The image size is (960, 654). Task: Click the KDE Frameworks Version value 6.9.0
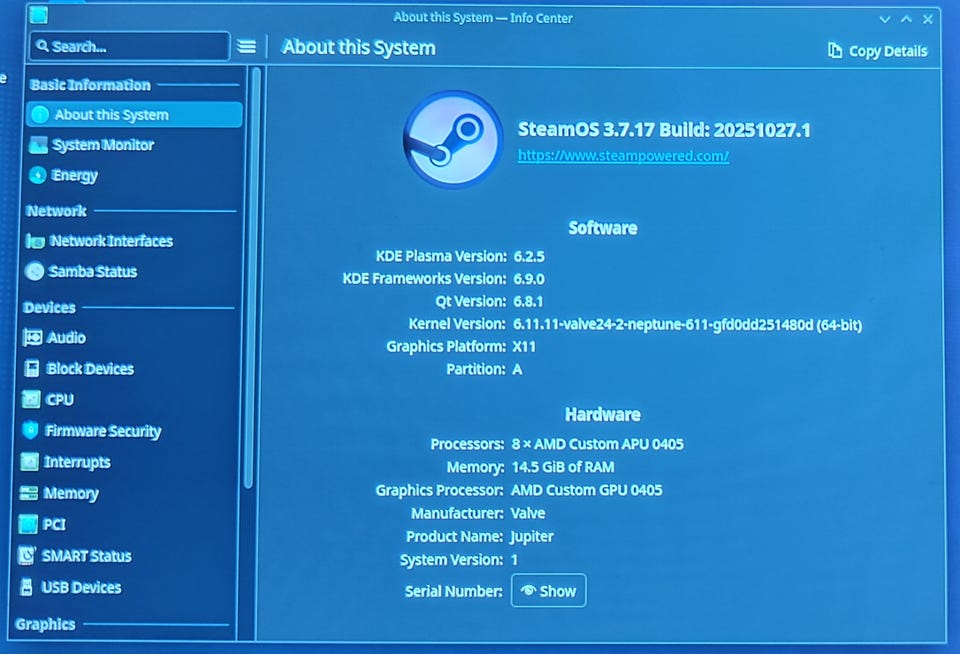point(529,279)
